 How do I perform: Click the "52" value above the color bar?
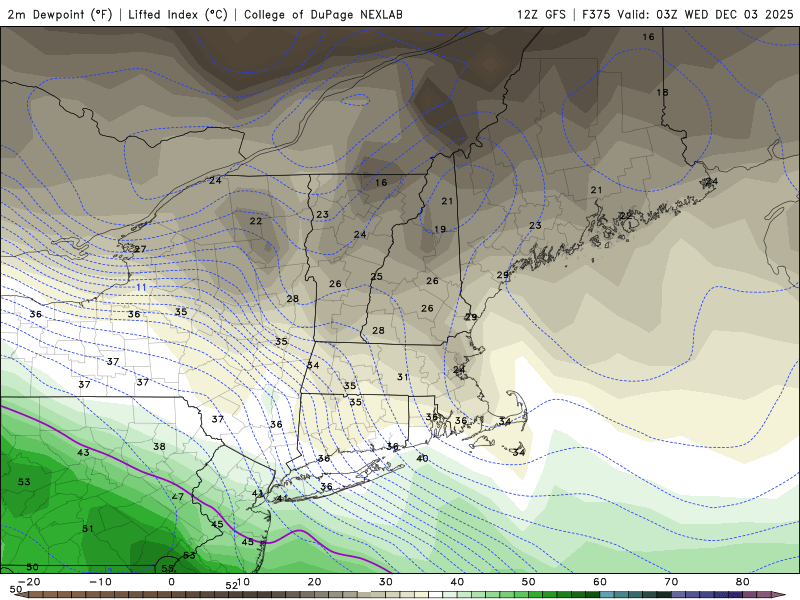pos(232,586)
